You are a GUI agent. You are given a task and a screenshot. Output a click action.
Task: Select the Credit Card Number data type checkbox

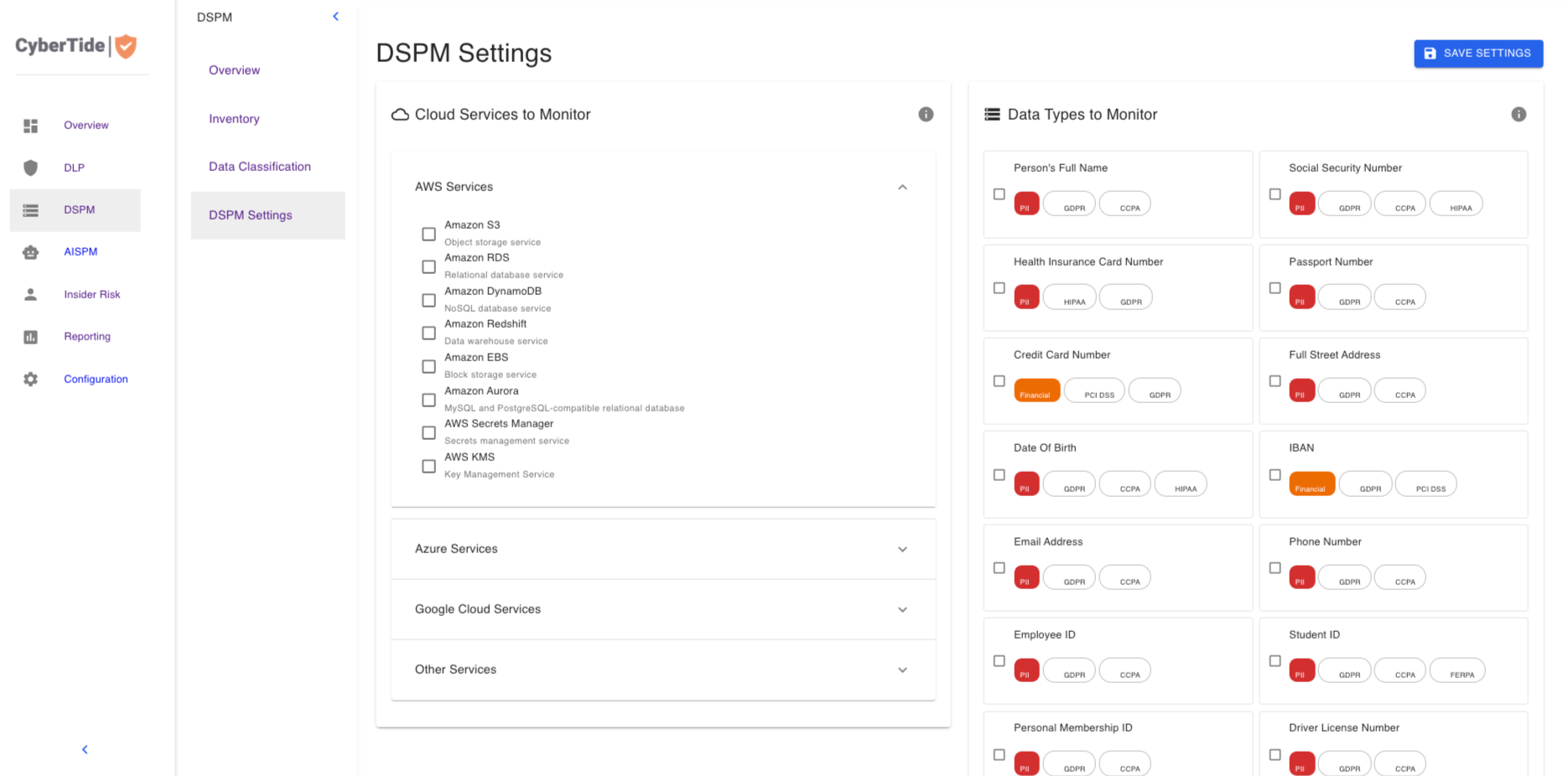[999, 381]
